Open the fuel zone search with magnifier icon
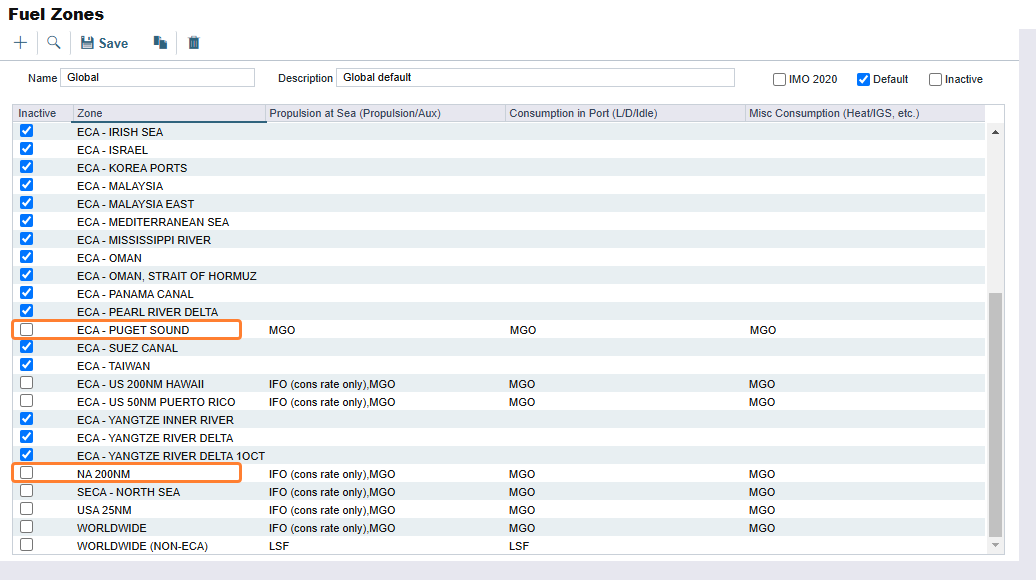The width and height of the screenshot is (1036, 580). (54, 43)
